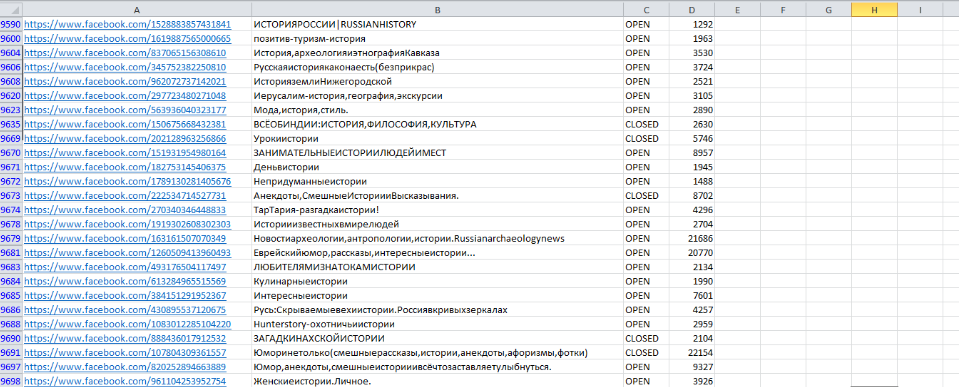
Task: Select cell with value 21686
Action: (692, 238)
